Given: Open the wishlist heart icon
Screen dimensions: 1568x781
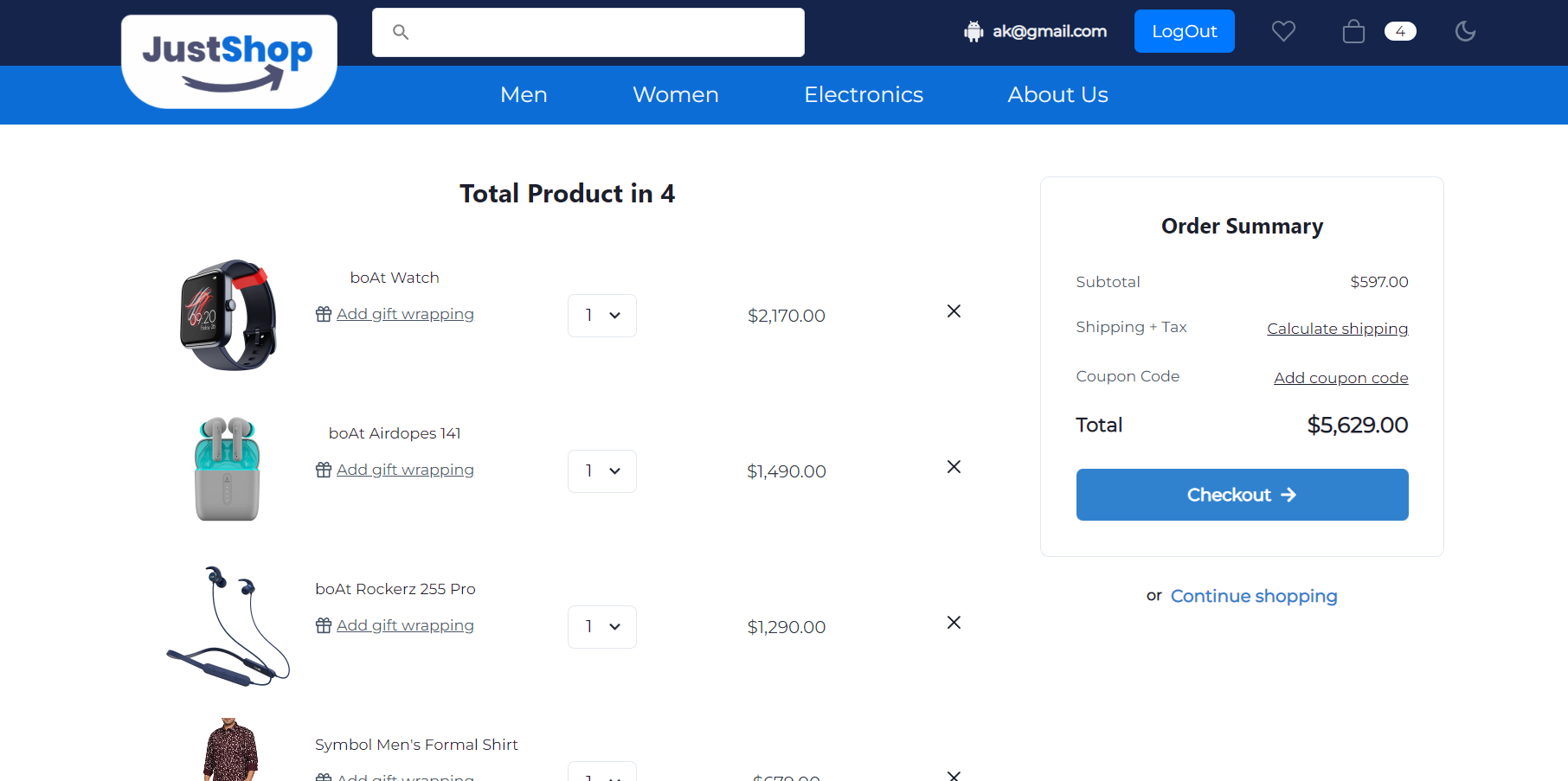Looking at the screenshot, I should click(1283, 31).
